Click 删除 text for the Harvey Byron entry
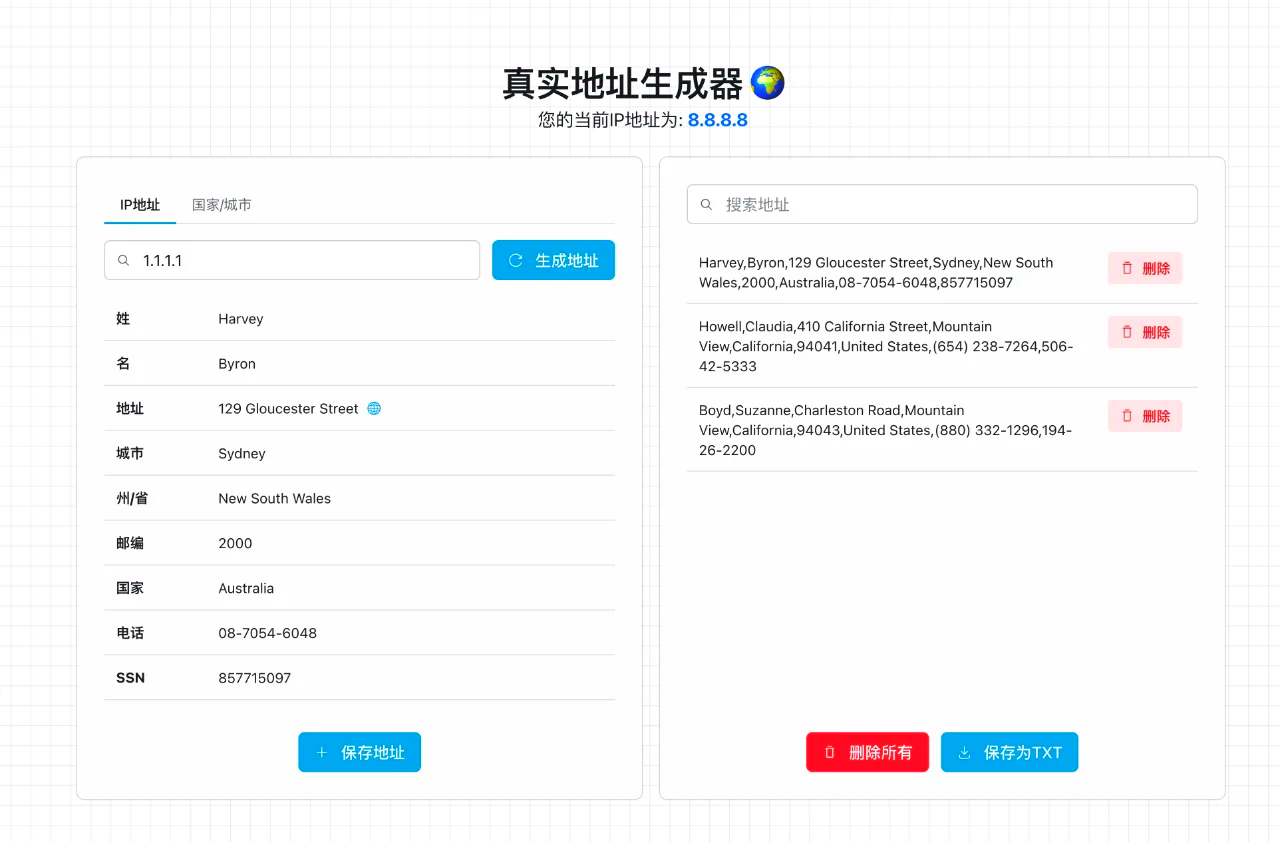 tap(1156, 268)
